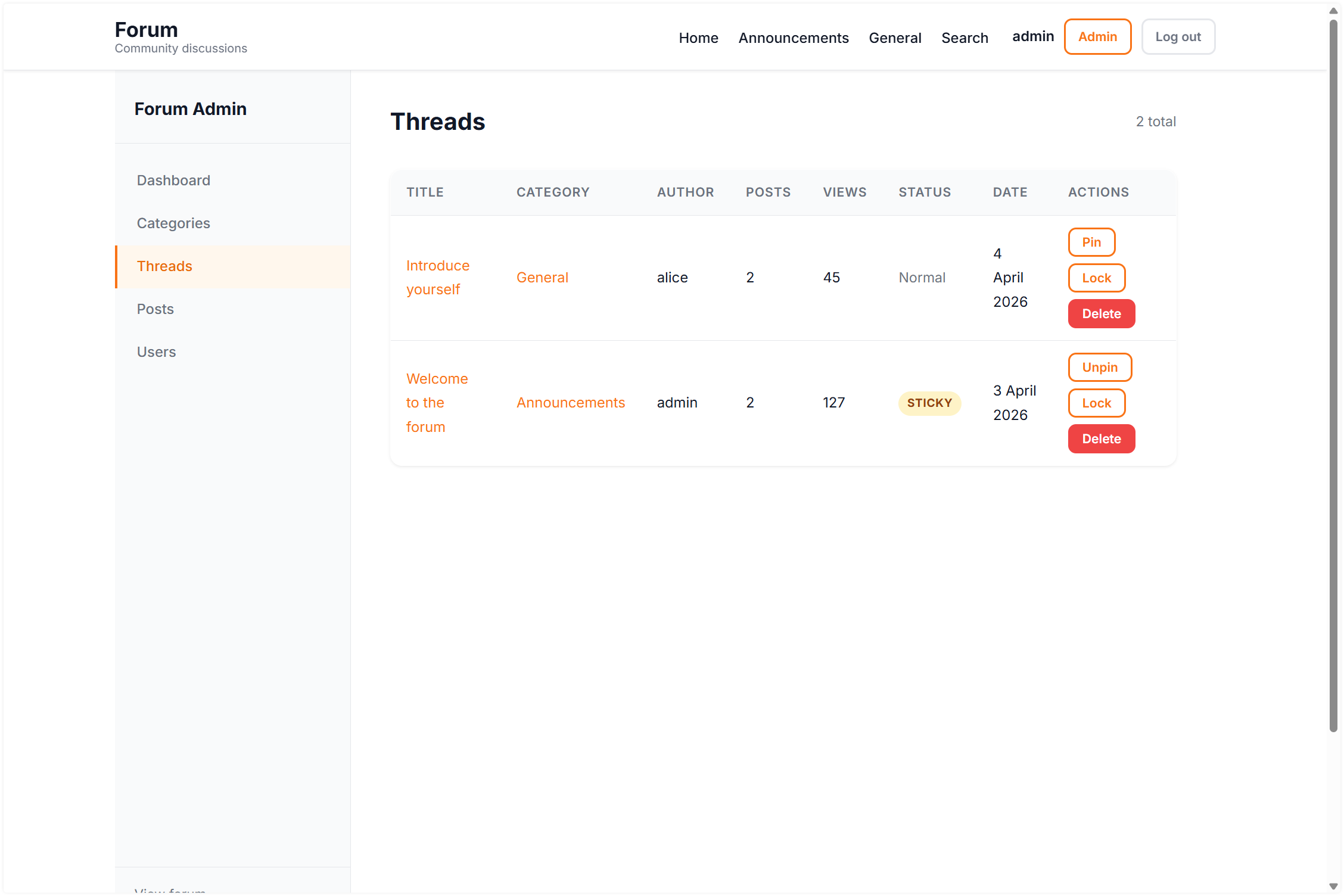Screen dimensions: 1344x896
Task: Log out of the forum
Action: click(1178, 36)
